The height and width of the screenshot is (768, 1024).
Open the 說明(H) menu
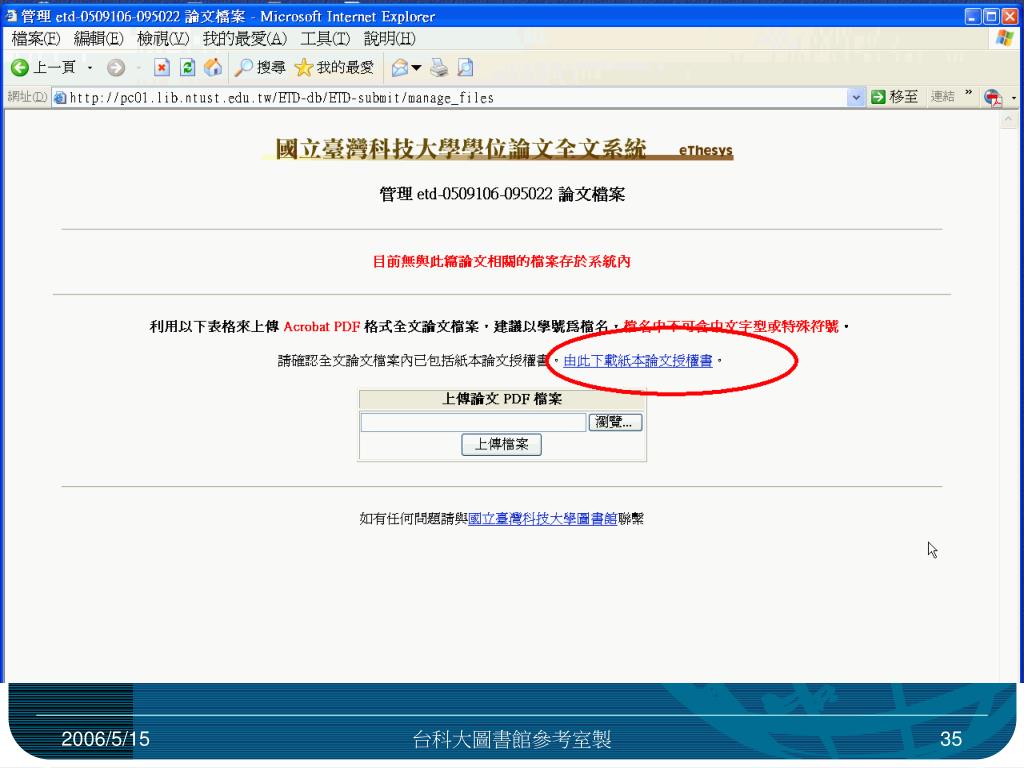[x=389, y=39]
